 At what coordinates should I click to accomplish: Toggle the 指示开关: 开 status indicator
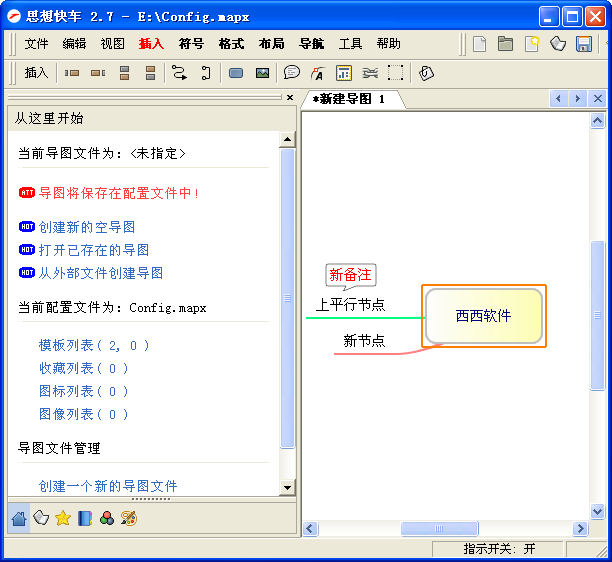[x=498, y=549]
